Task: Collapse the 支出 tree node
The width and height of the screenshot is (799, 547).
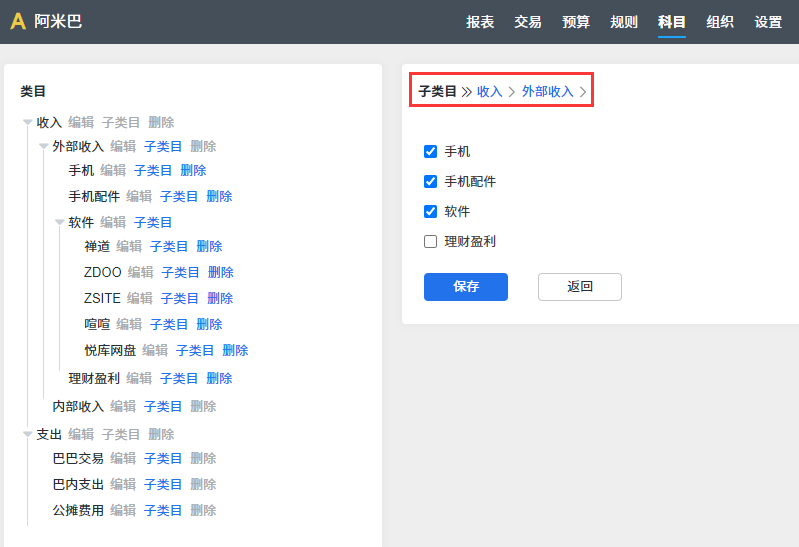Action: pyautogui.click(x=27, y=435)
